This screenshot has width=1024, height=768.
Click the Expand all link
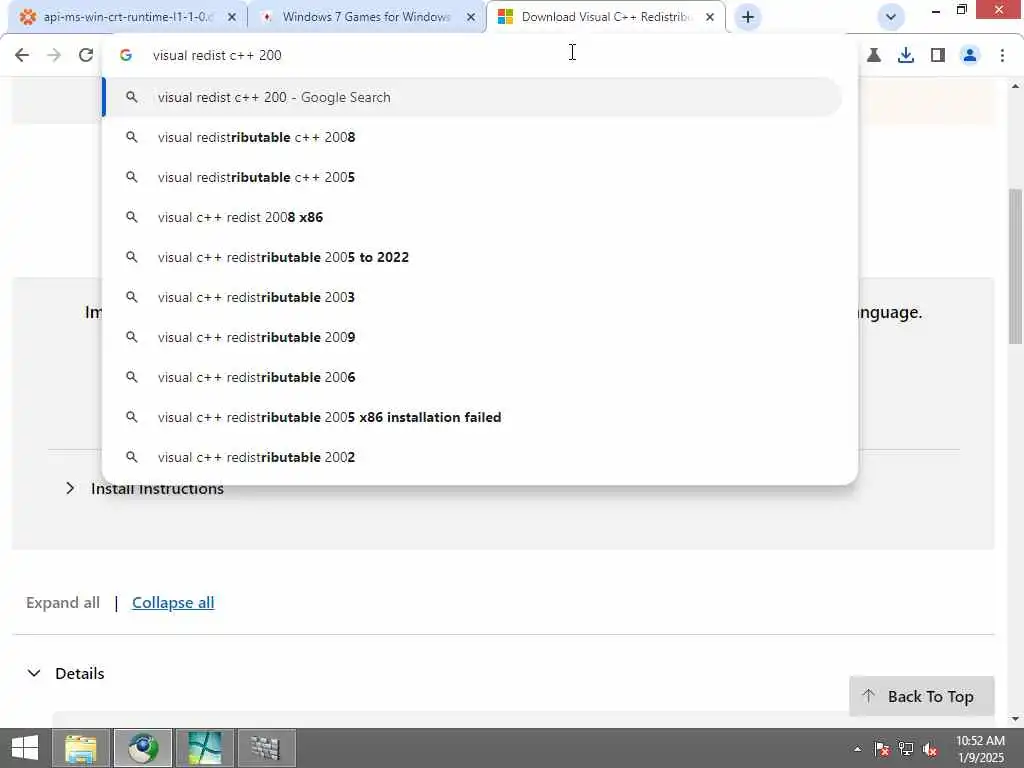[63, 603]
